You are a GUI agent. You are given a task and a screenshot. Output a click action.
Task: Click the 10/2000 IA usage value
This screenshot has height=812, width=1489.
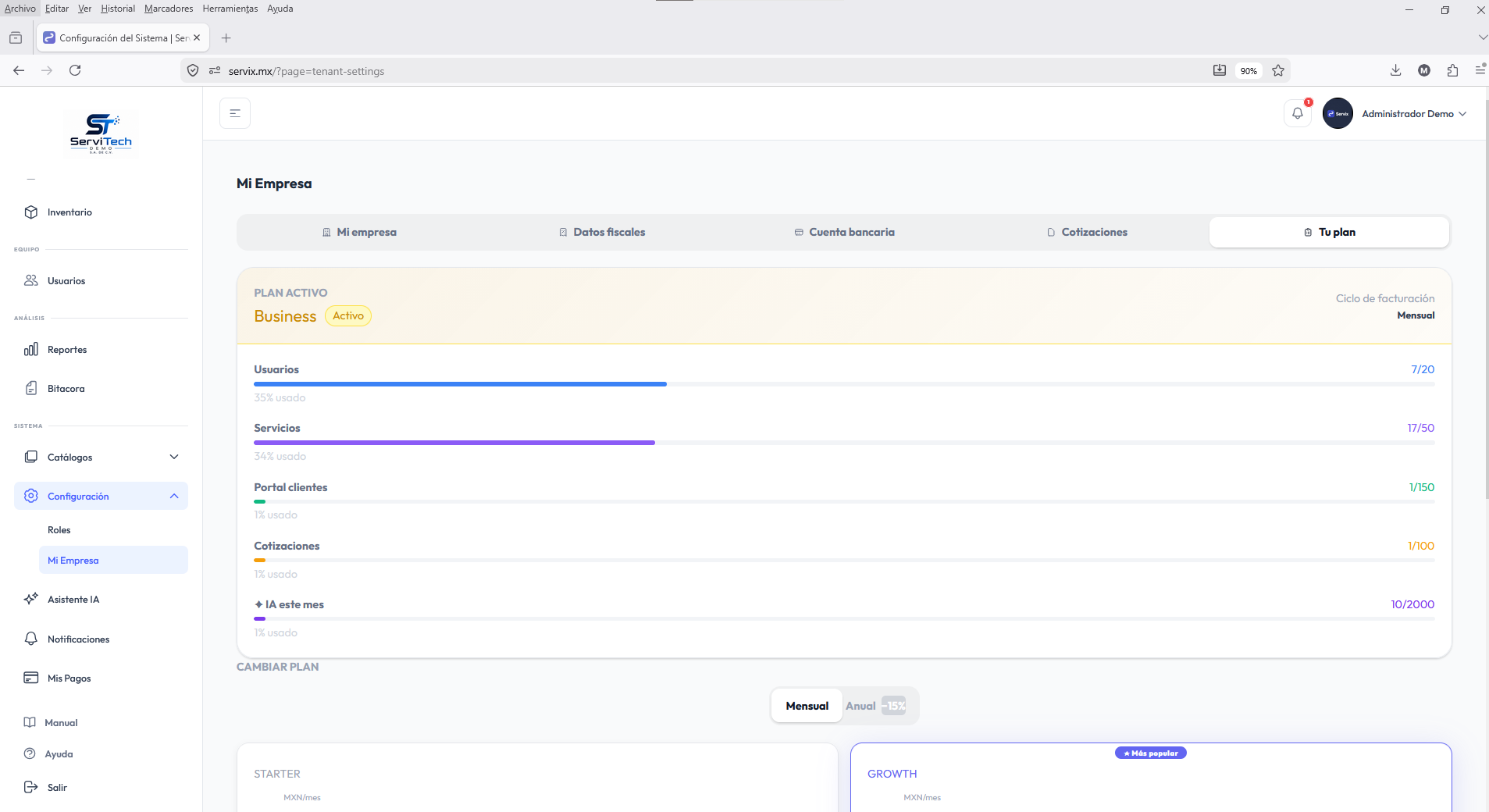click(x=1412, y=604)
